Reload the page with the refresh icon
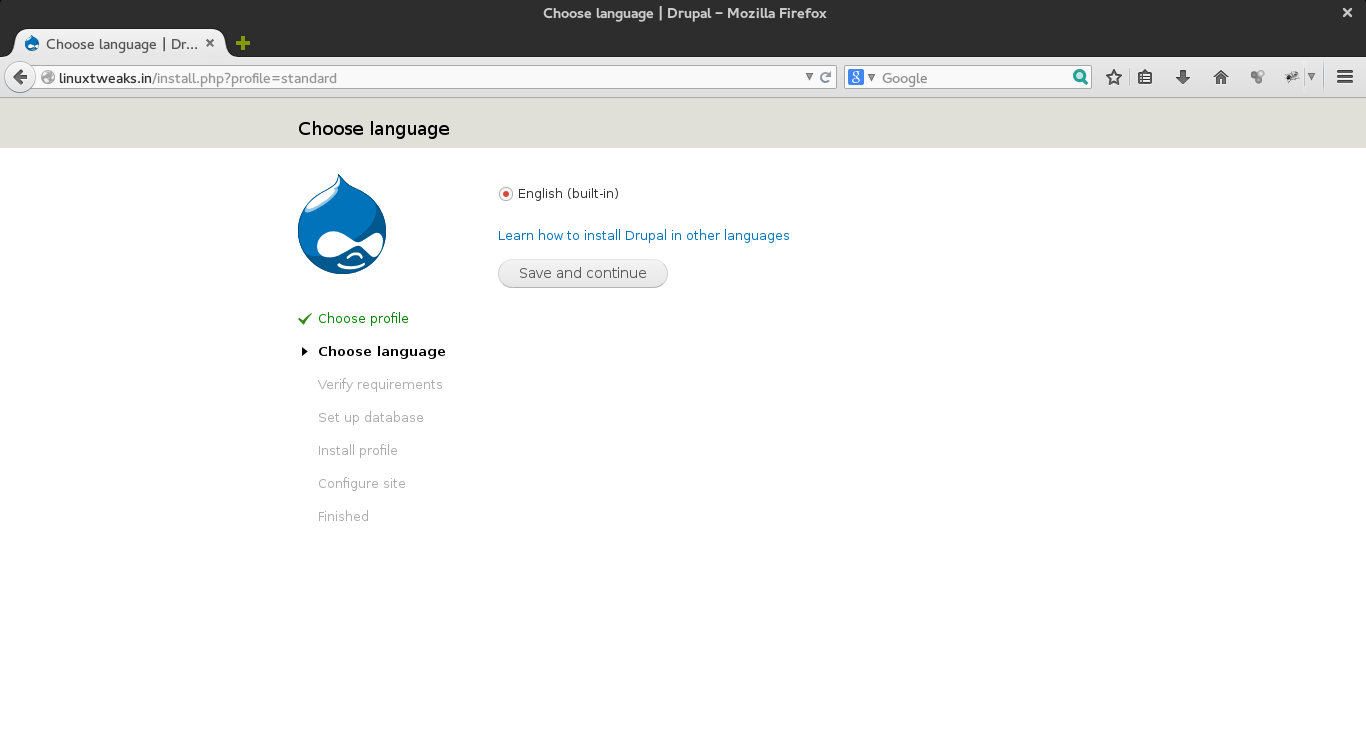The width and height of the screenshot is (1366, 739). [x=826, y=77]
